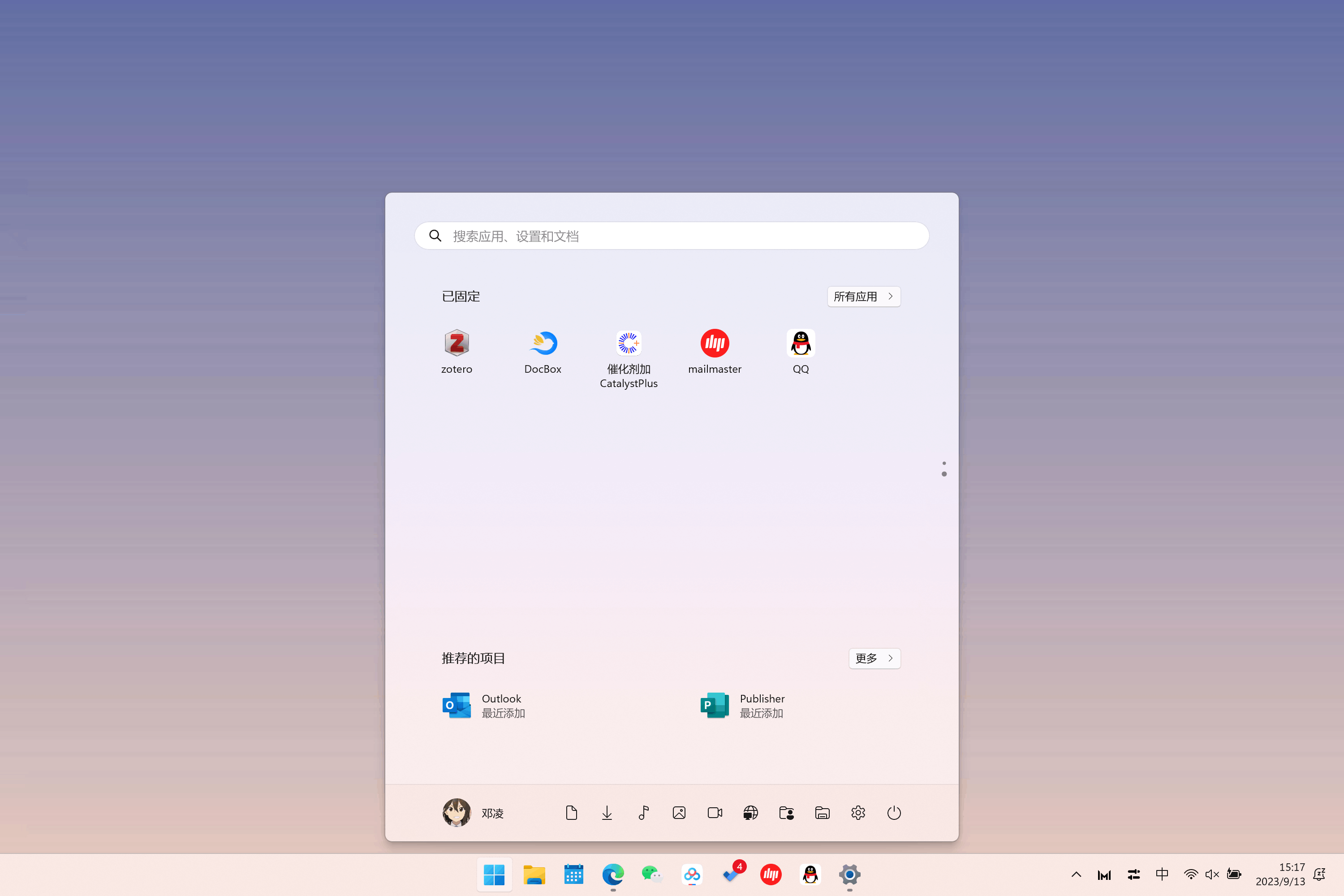Click the search apps and settings field
1344x896 pixels.
pos(672,236)
